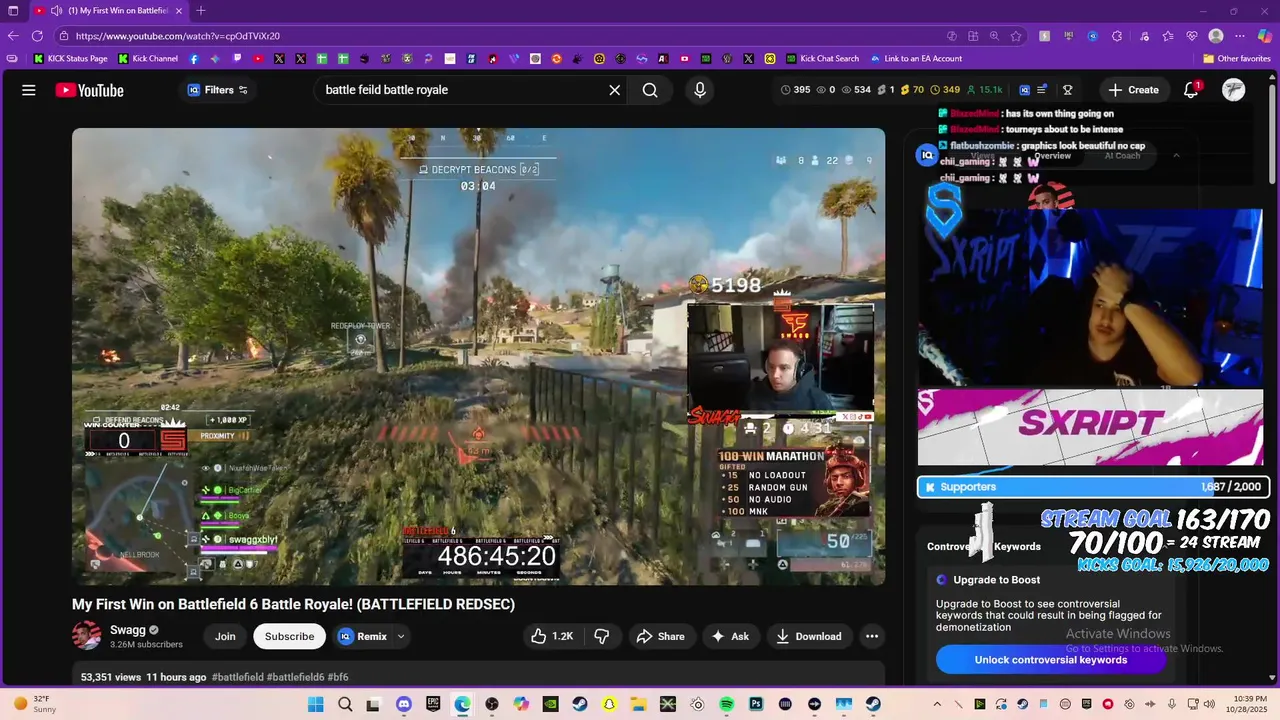The height and width of the screenshot is (720, 1280).
Task: Like the video with thumbs up
Action: pyautogui.click(x=552, y=636)
